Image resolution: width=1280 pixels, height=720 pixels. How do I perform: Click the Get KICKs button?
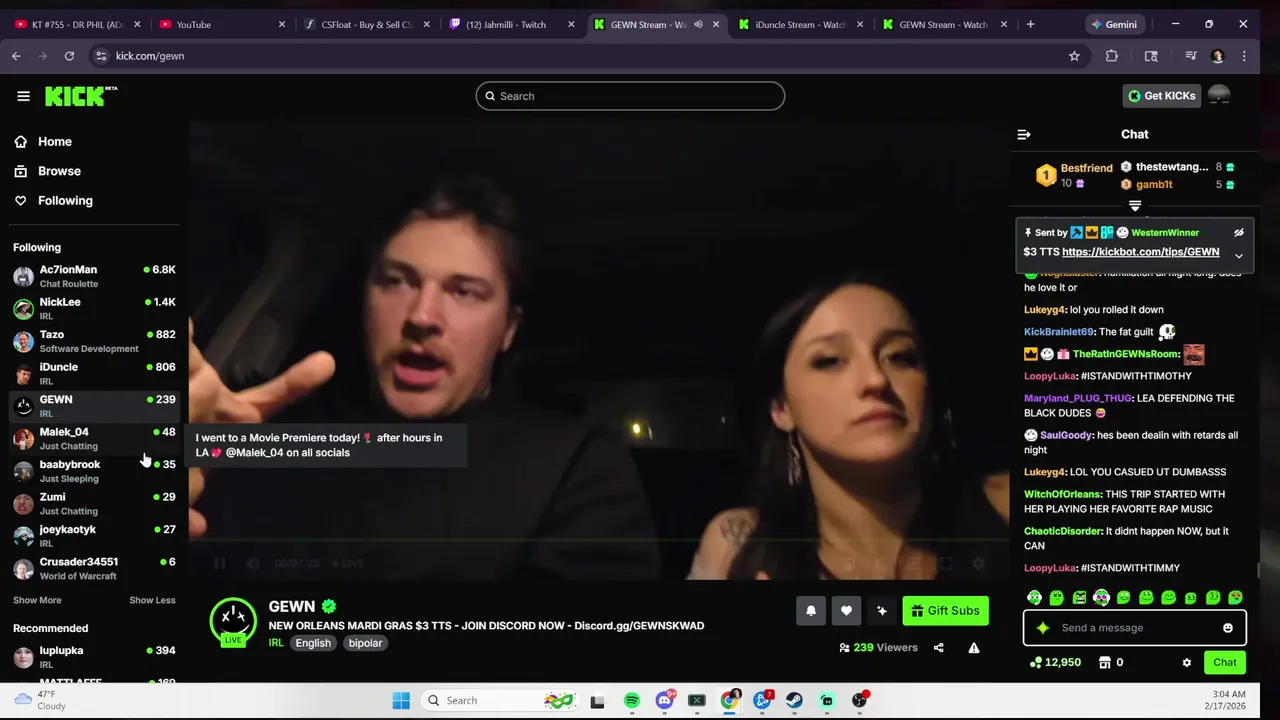coord(1162,96)
